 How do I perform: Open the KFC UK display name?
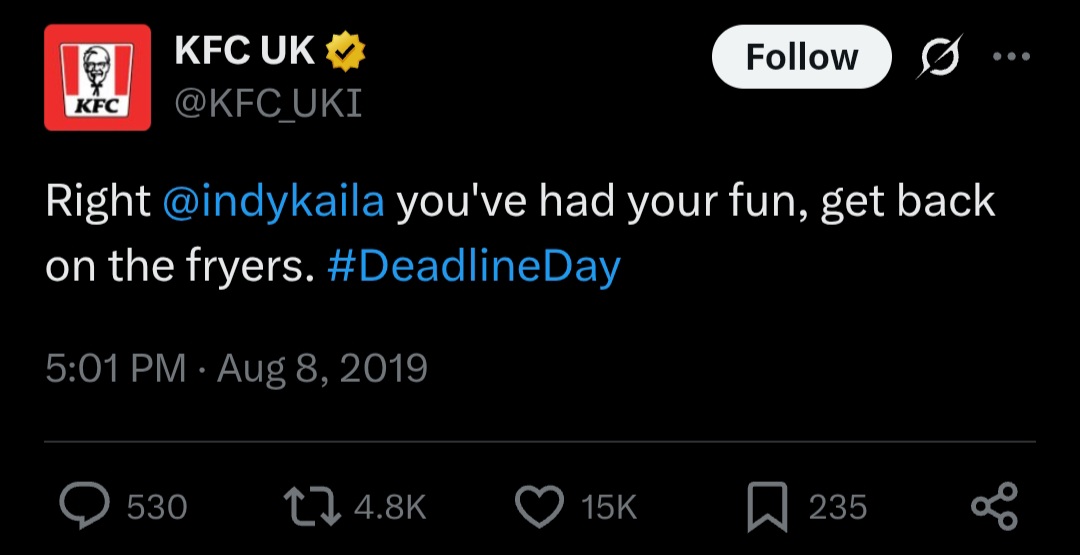click(245, 51)
